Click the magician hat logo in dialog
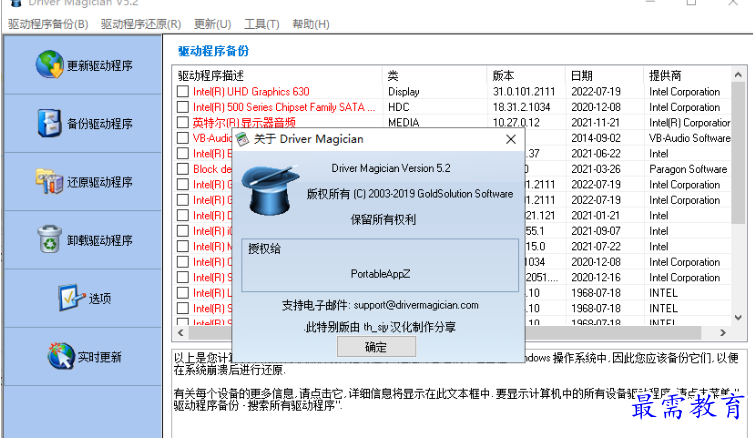Image resolution: width=753 pixels, height=438 pixels. coord(270,190)
